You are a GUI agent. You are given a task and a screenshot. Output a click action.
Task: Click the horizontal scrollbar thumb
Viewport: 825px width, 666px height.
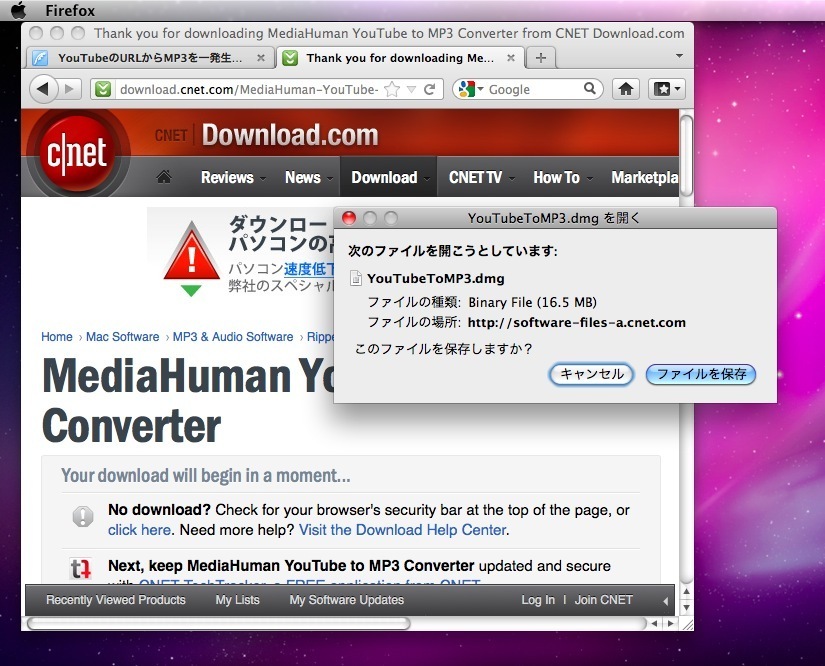coord(220,623)
